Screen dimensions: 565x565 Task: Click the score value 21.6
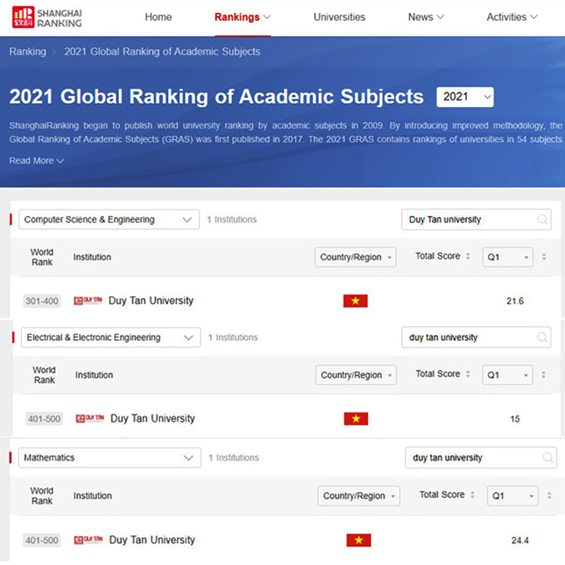click(515, 301)
